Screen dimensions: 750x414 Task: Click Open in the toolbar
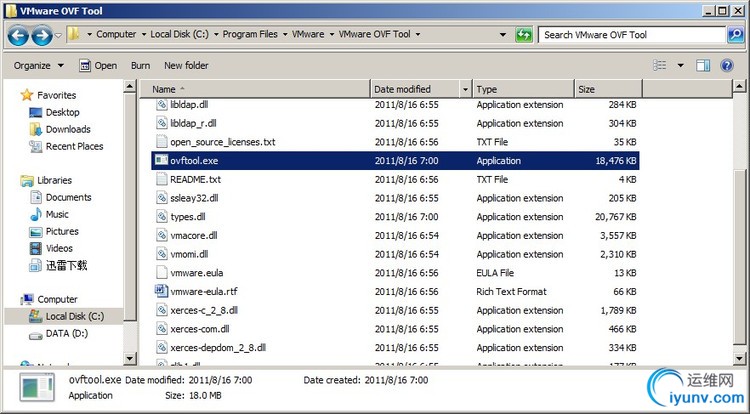point(98,66)
